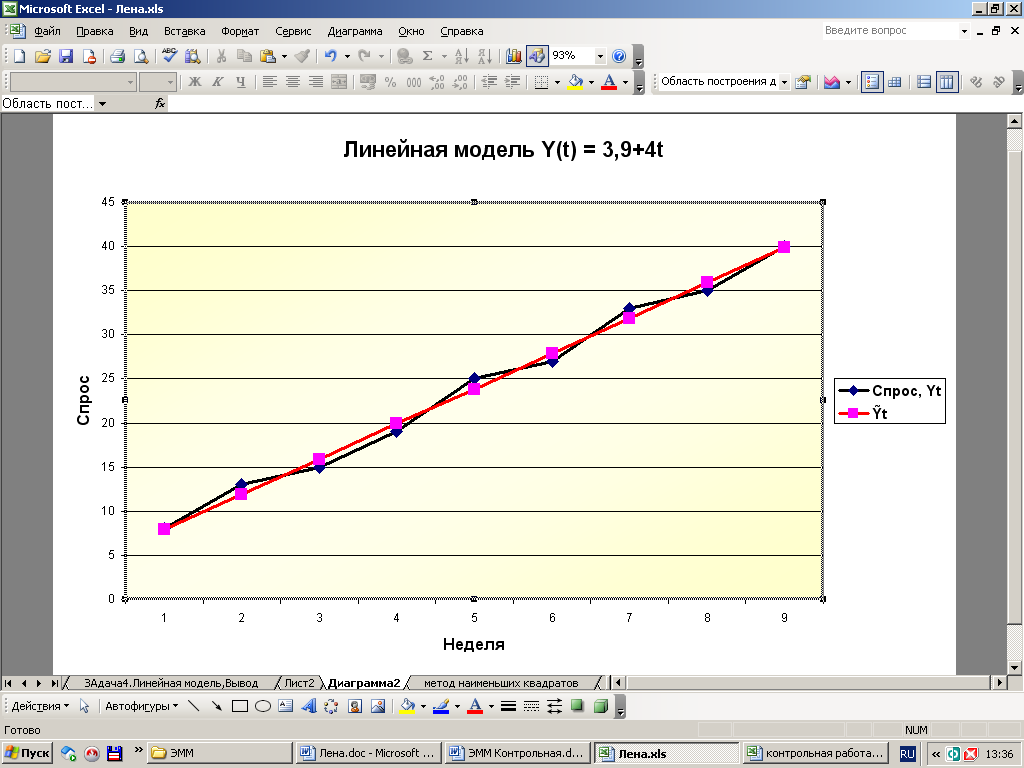Click the Введите вопрос help input box
The image size is (1024, 768).
(x=888, y=31)
